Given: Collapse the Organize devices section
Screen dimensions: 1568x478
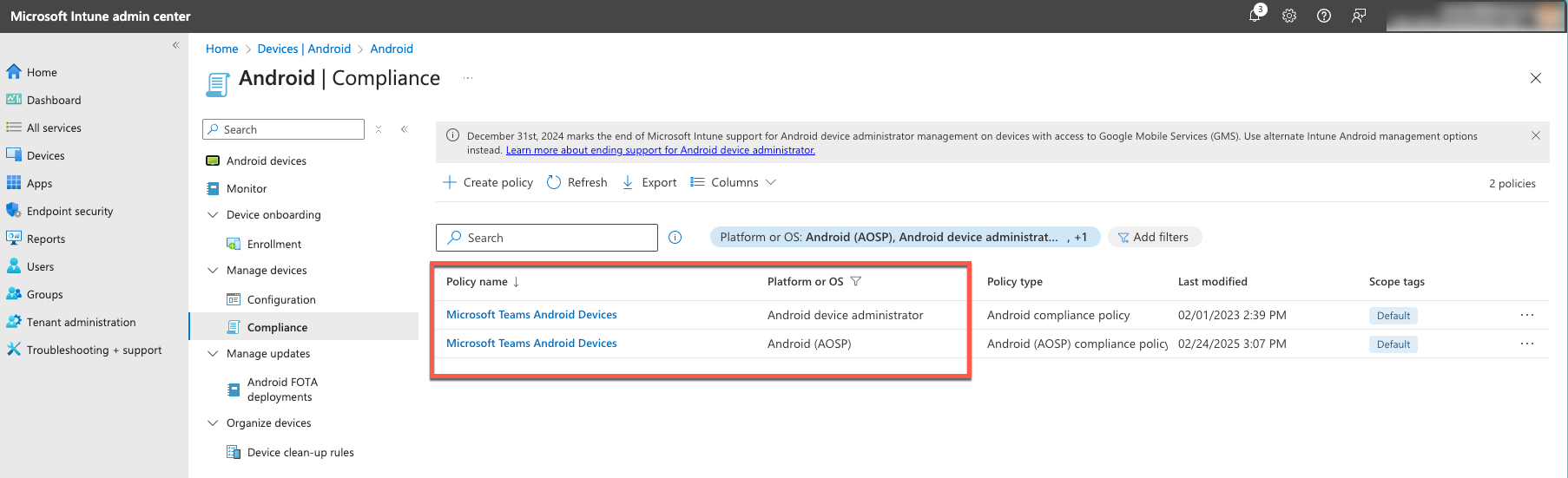Looking at the screenshot, I should click(x=213, y=423).
